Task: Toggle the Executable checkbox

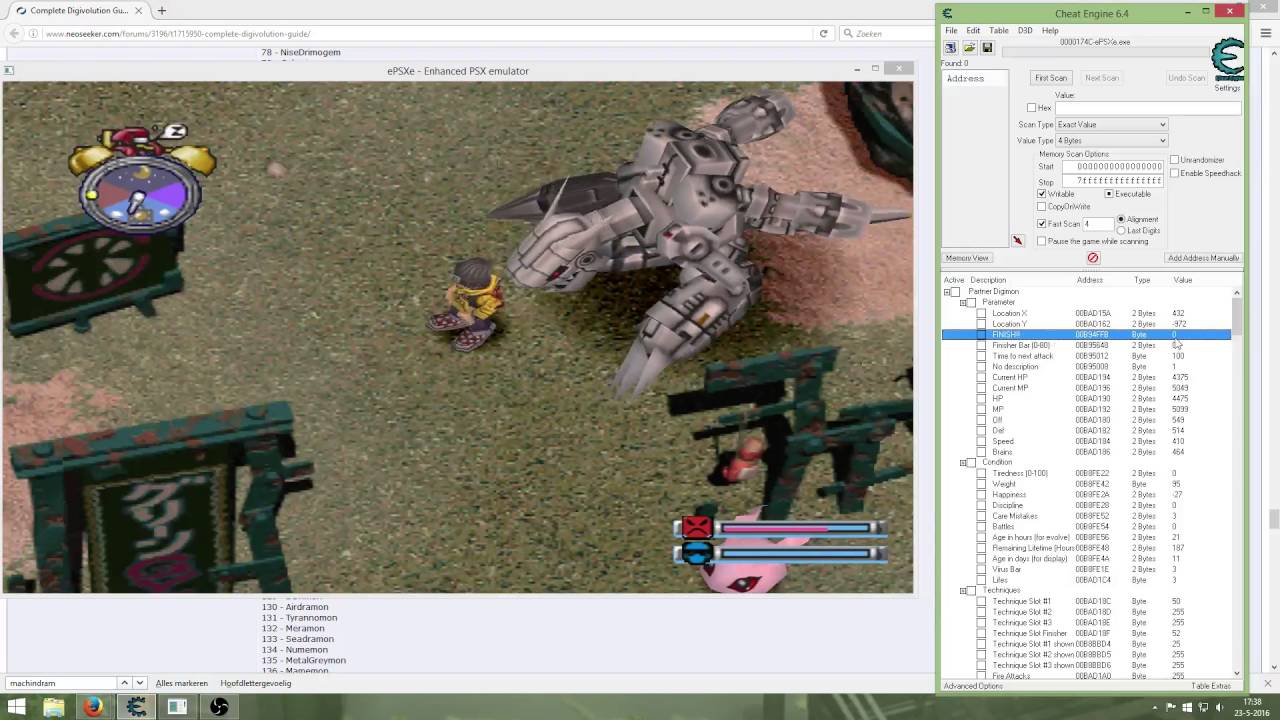Action: pyautogui.click(x=1108, y=194)
